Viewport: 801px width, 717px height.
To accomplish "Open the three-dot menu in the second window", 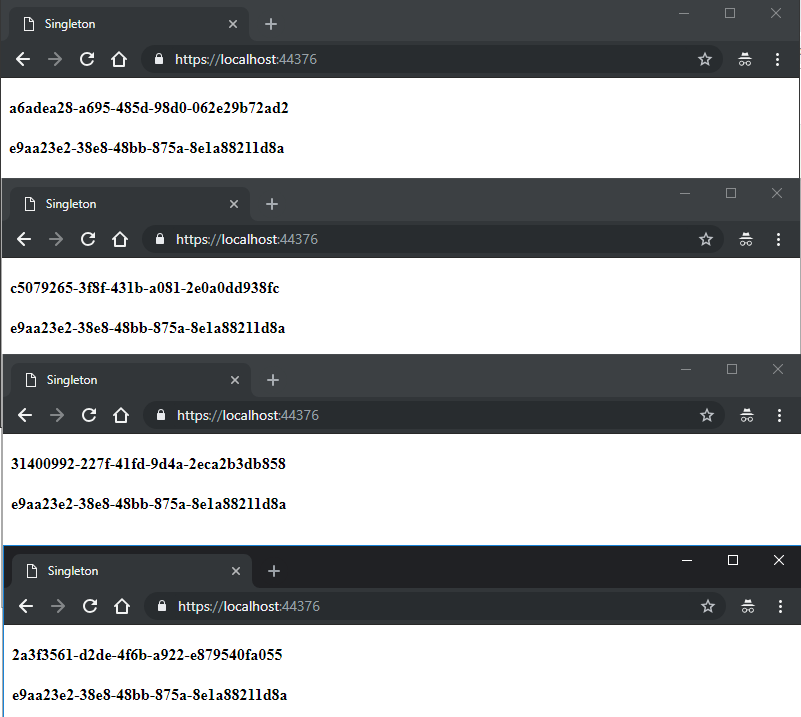I will [779, 239].
